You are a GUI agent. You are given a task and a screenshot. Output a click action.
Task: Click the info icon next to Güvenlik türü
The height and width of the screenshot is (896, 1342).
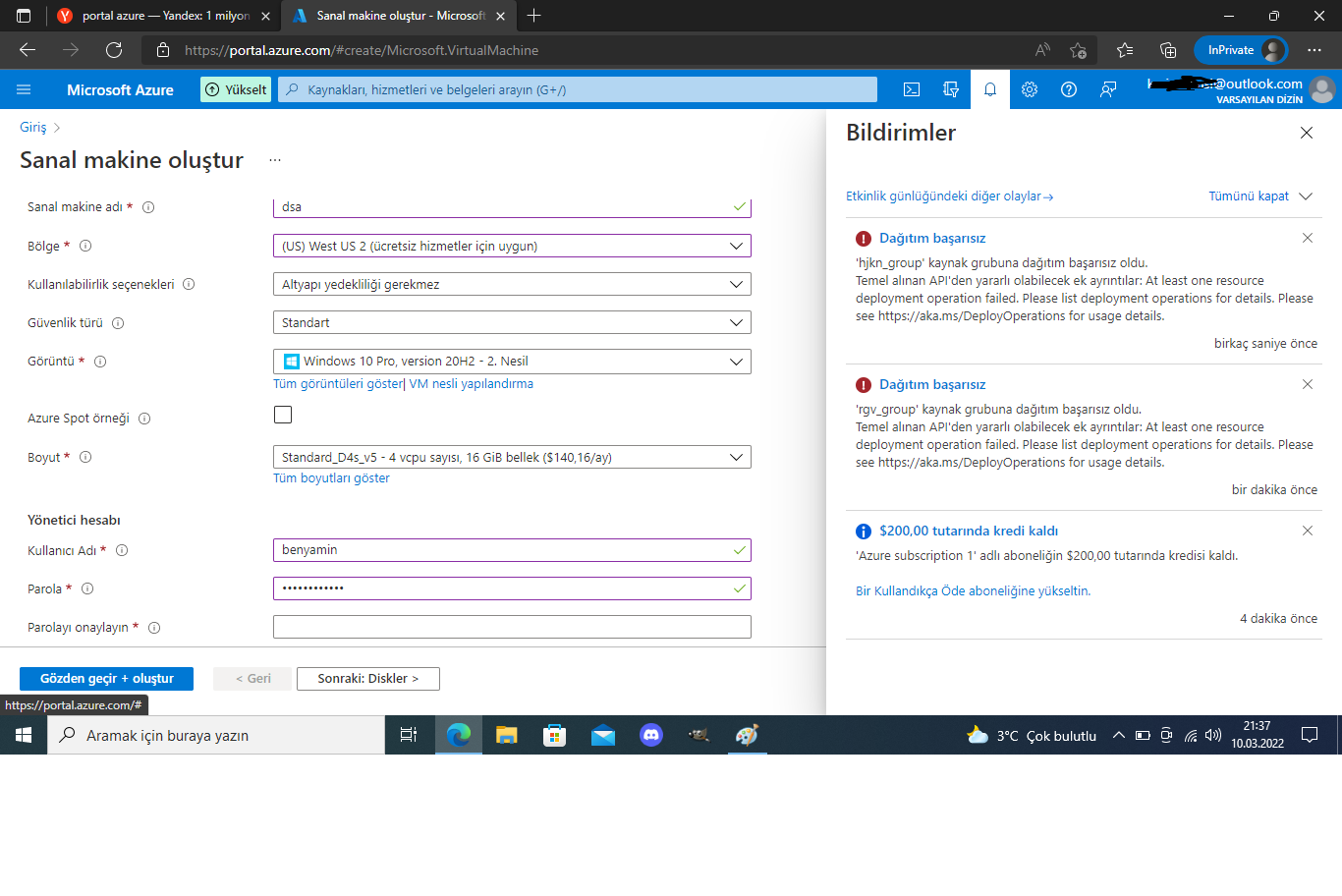pos(118,323)
